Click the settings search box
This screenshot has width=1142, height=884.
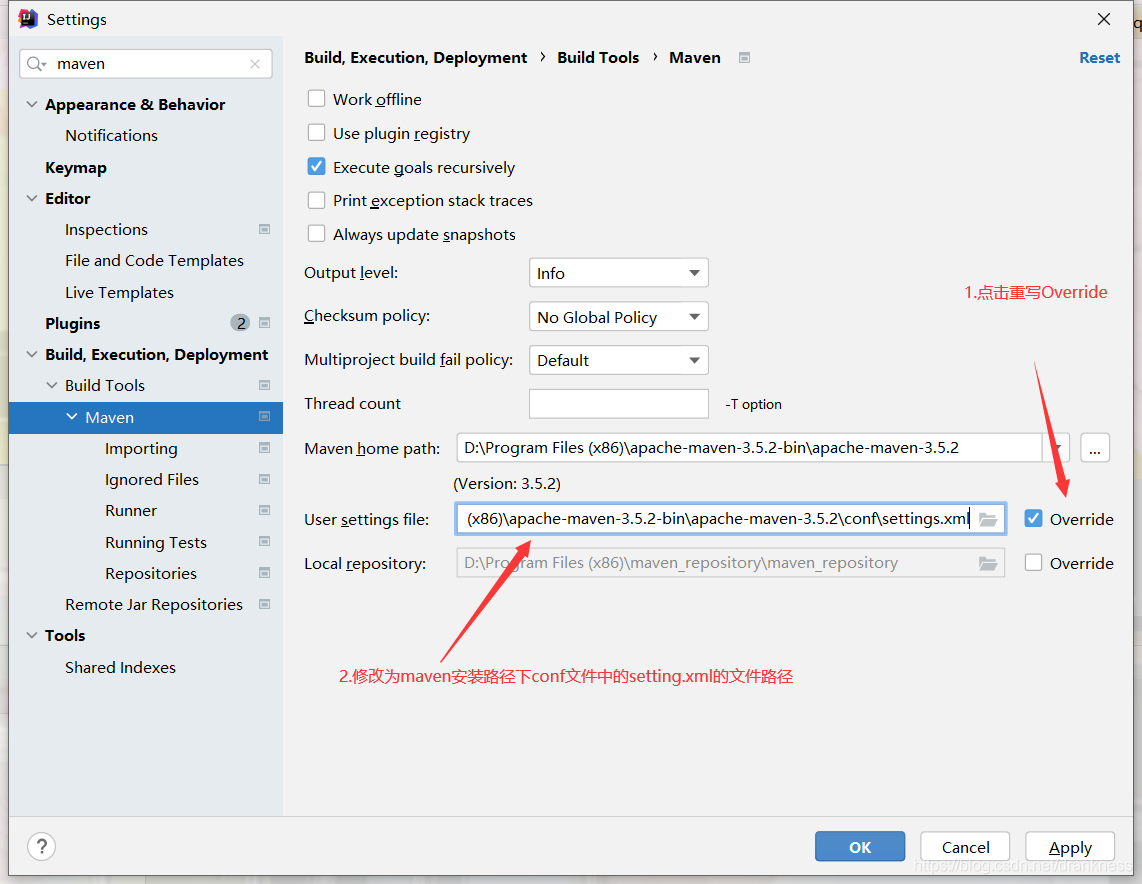click(x=146, y=64)
